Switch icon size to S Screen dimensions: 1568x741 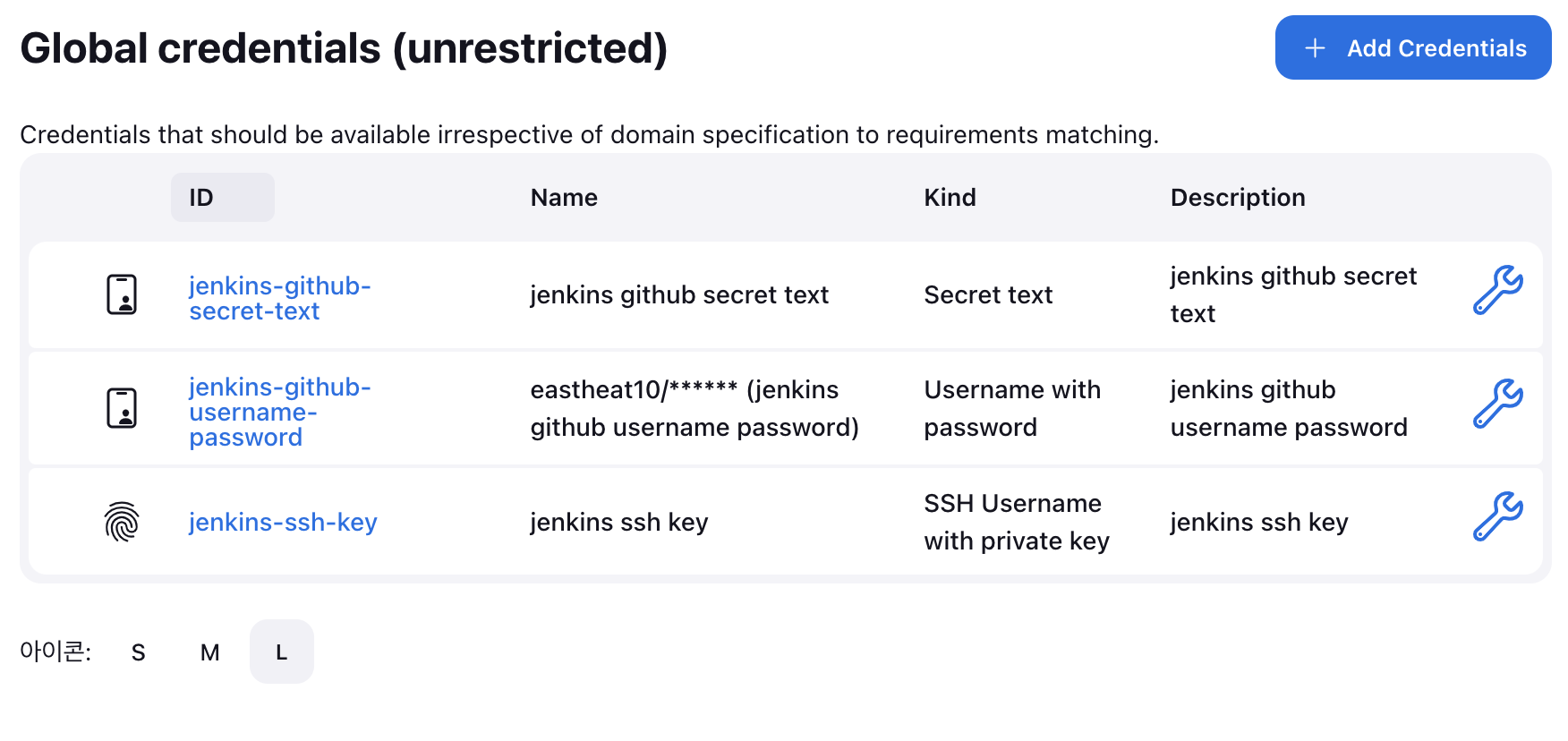coord(138,652)
